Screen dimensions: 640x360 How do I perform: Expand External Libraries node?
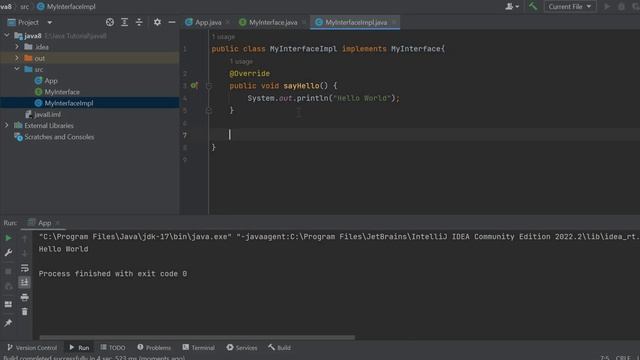coord(7,126)
